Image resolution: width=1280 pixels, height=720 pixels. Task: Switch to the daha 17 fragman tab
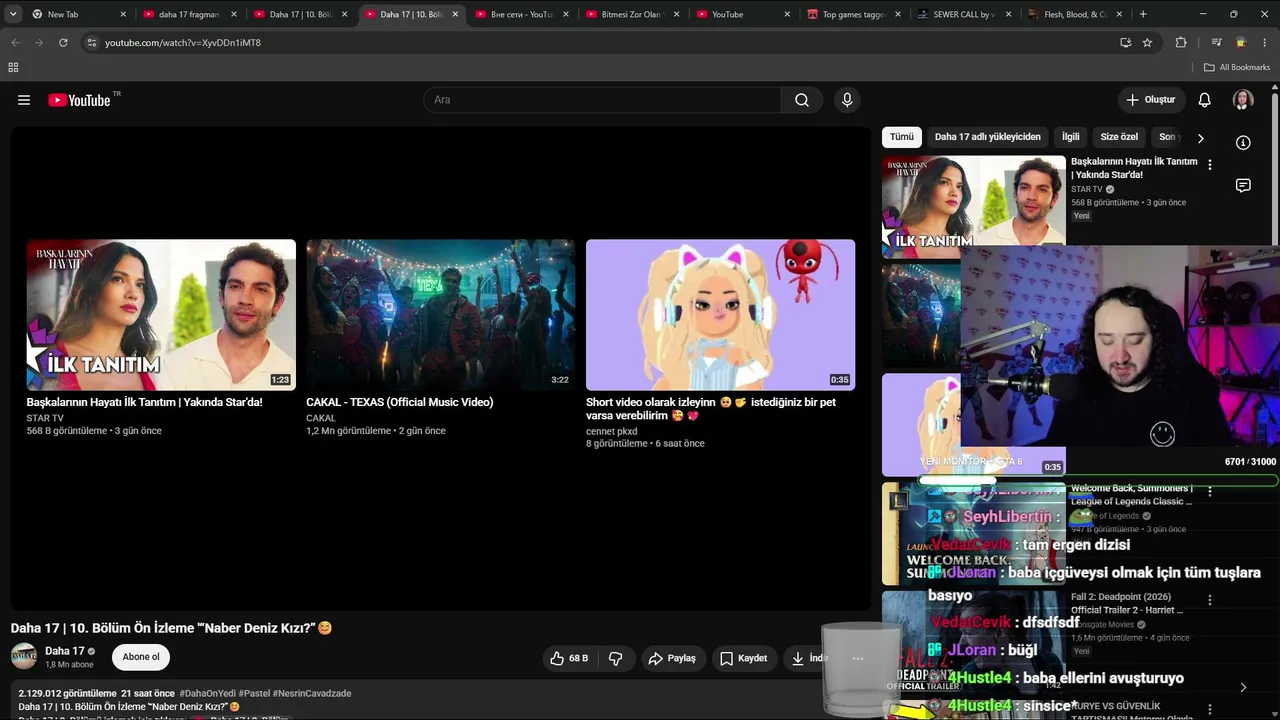190,15
